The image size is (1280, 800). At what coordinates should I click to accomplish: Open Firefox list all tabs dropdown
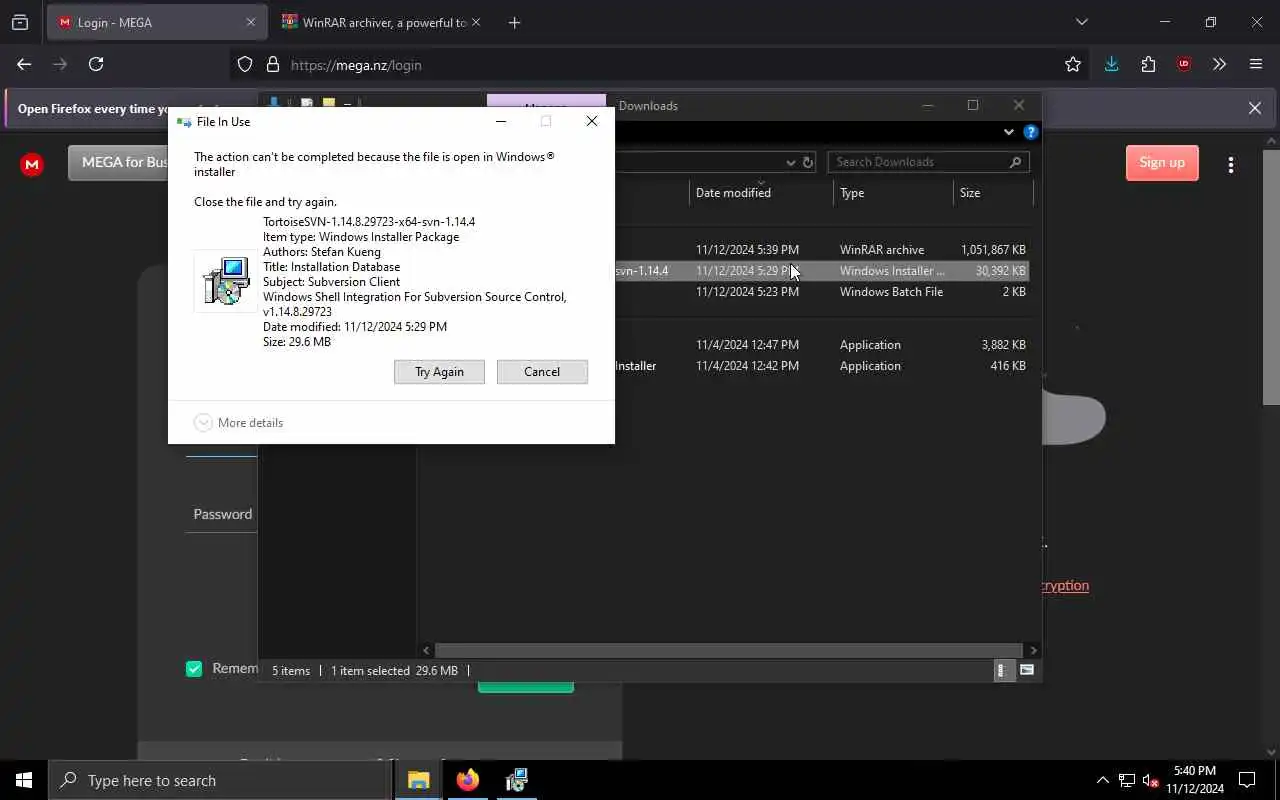point(1081,22)
